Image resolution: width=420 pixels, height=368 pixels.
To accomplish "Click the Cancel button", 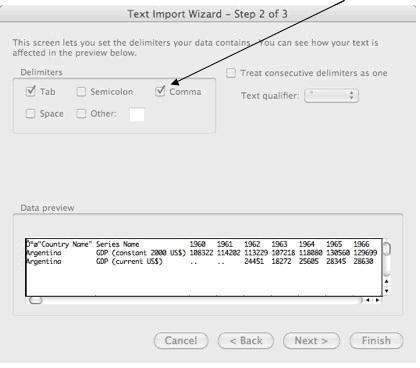I will (181, 341).
